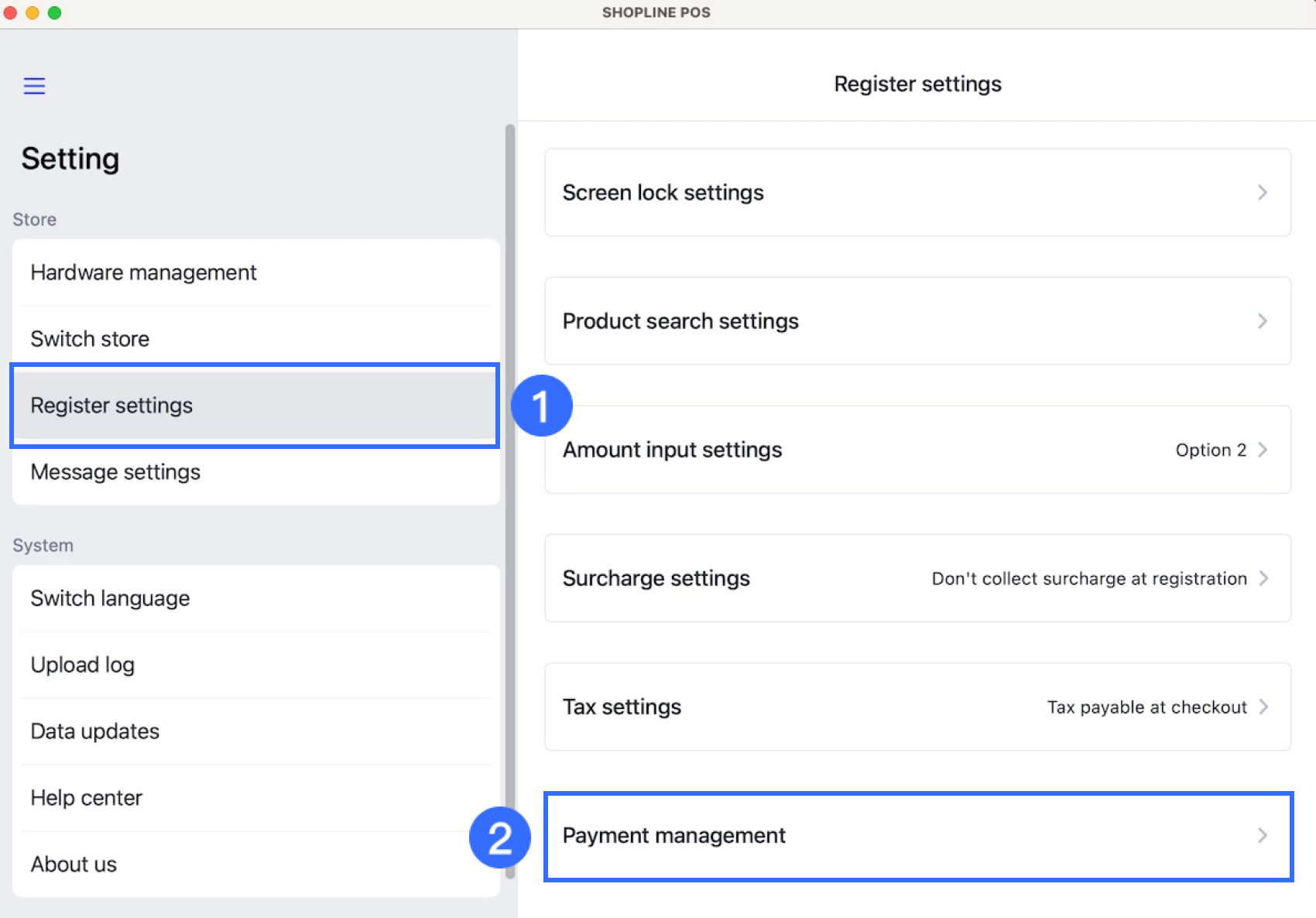1316x918 pixels.
Task: Expand Screen lock settings chevron
Action: [x=1263, y=193]
